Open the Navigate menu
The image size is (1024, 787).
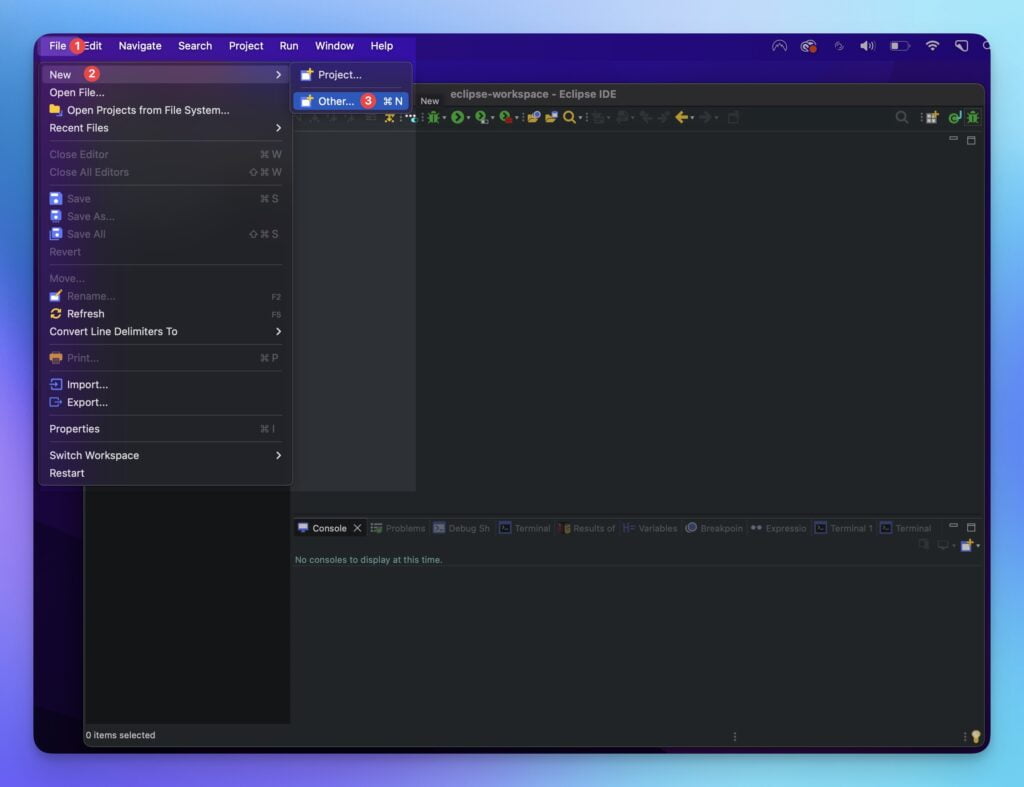point(140,46)
